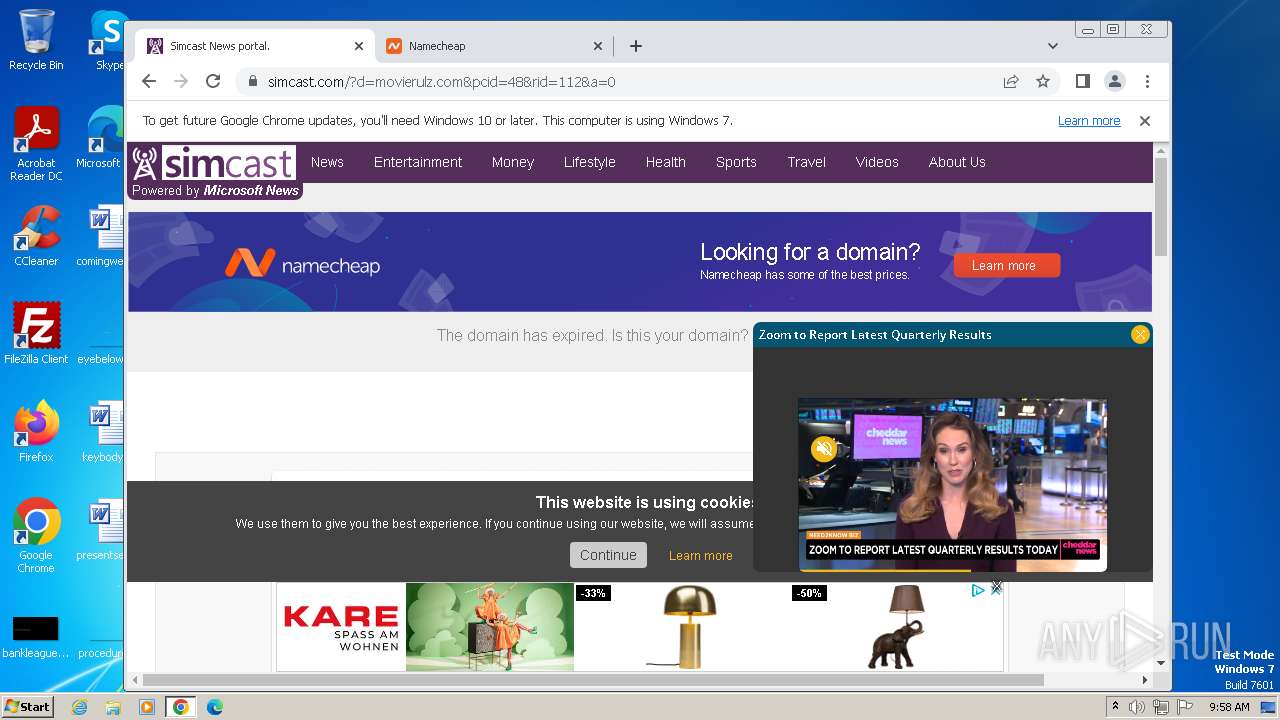Open the Videos section
The width and height of the screenshot is (1280, 720).
coord(877,162)
